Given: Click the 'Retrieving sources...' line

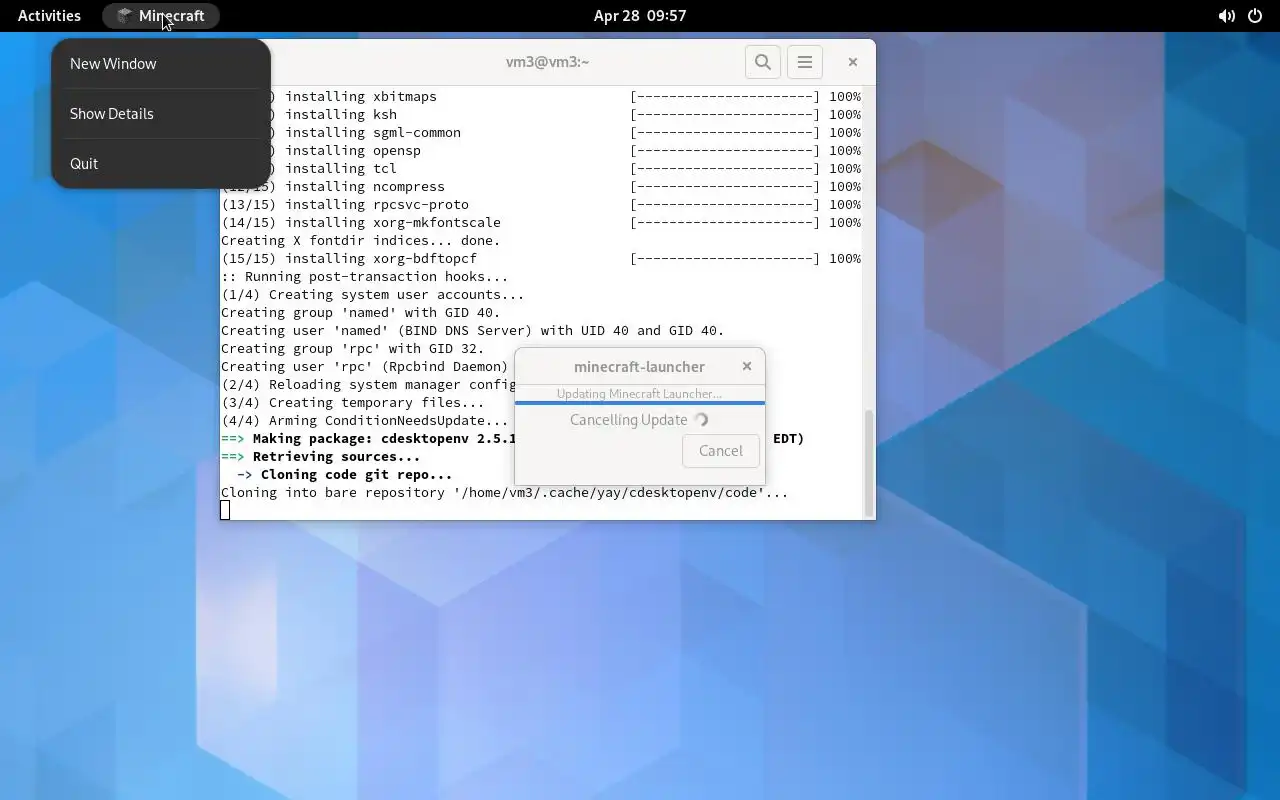Looking at the screenshot, I should coord(320,457).
